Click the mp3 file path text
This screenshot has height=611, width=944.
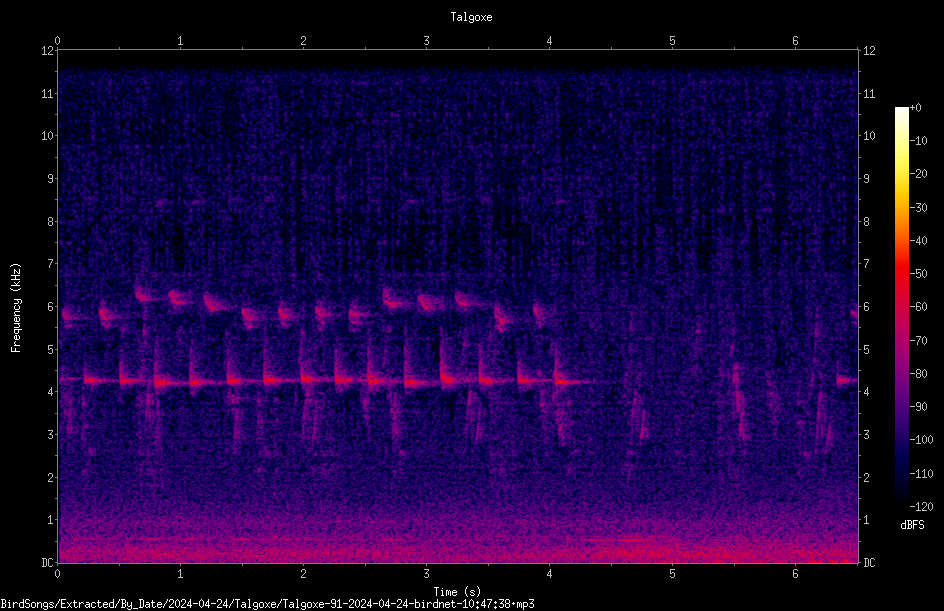click(x=267, y=604)
